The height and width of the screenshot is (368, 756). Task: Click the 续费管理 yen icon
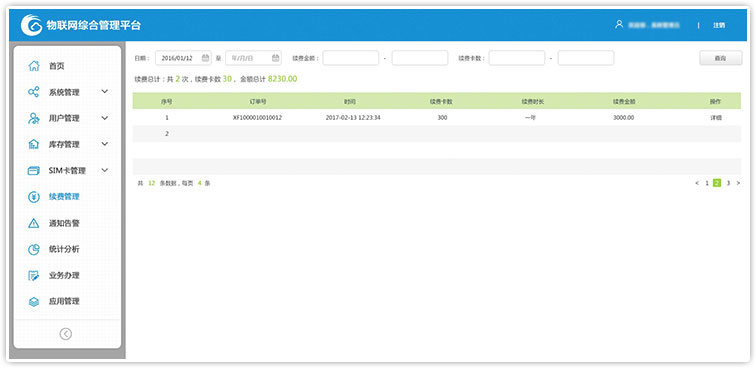(x=34, y=197)
